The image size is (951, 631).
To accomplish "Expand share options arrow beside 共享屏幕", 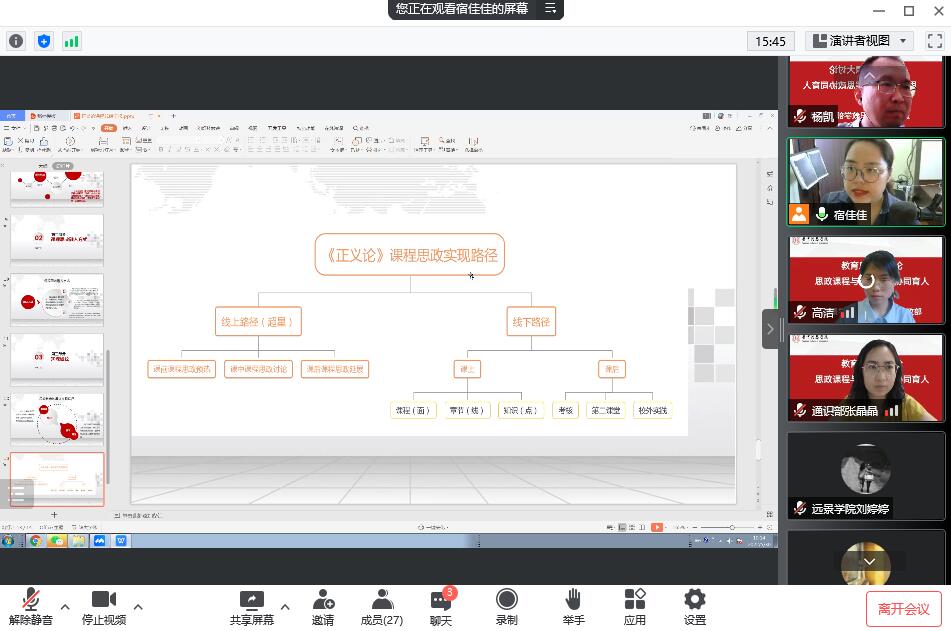I will pos(285,607).
